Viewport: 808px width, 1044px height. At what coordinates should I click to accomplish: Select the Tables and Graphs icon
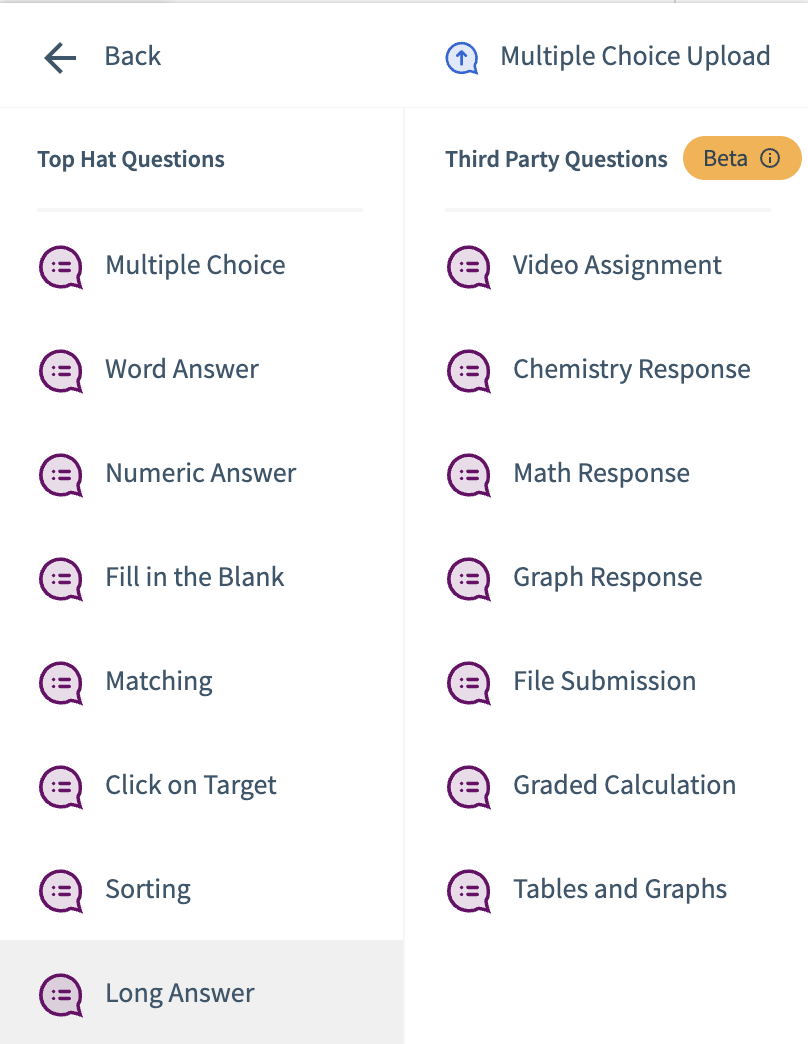(x=468, y=891)
